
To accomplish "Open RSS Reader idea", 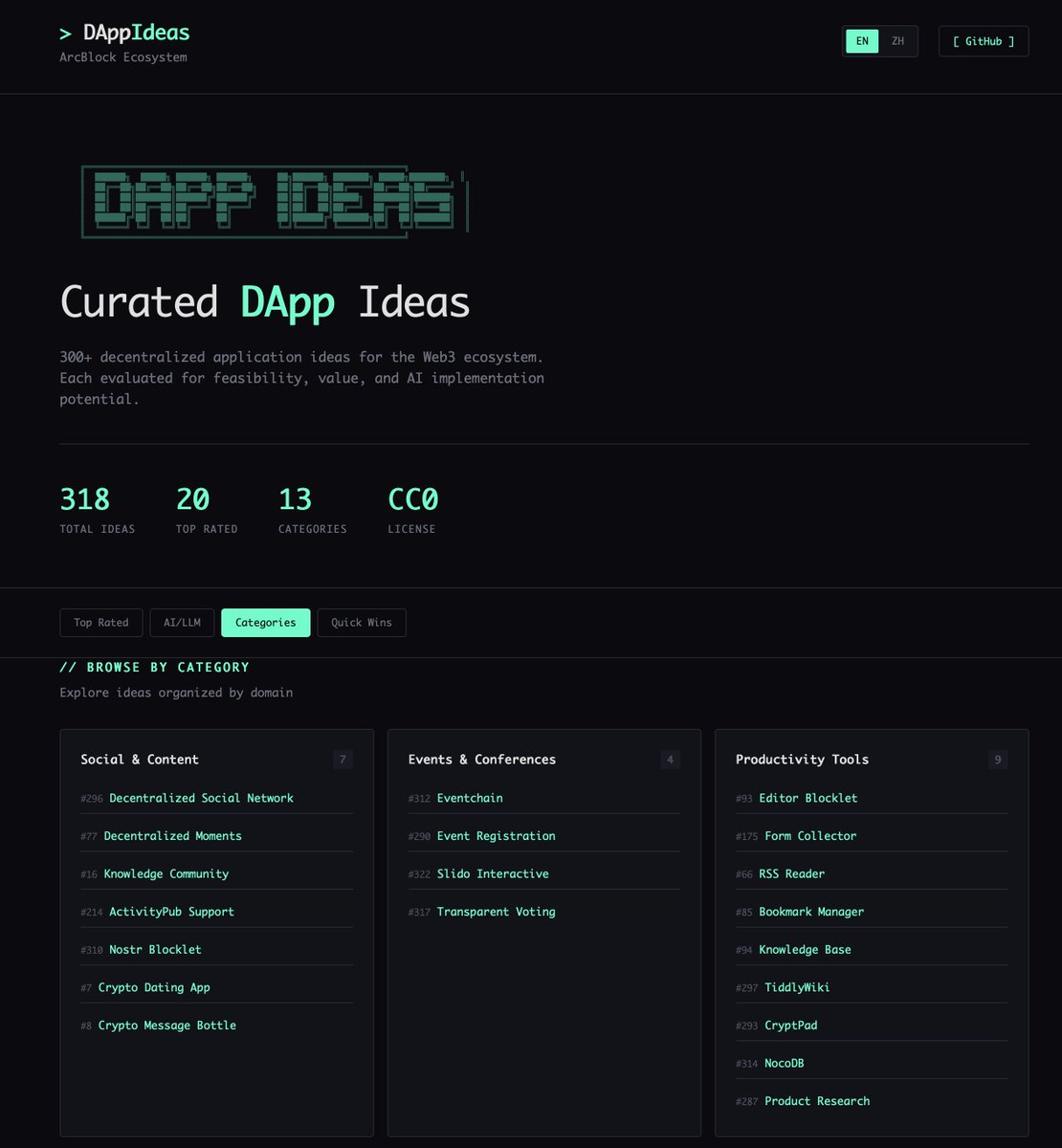I will pyautogui.click(x=791, y=873).
